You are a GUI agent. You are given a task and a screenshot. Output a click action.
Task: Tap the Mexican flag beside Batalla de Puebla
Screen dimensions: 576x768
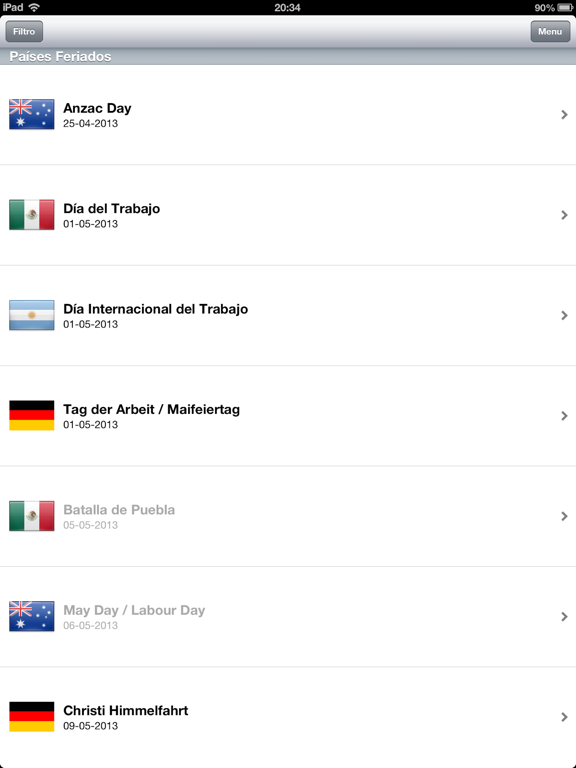click(32, 516)
